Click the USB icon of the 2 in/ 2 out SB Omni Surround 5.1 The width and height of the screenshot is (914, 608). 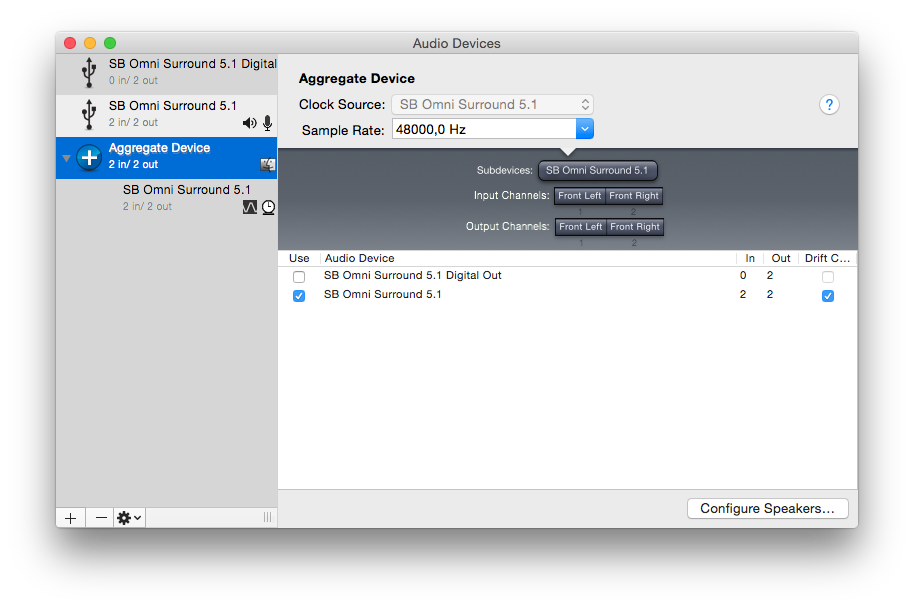(89, 114)
